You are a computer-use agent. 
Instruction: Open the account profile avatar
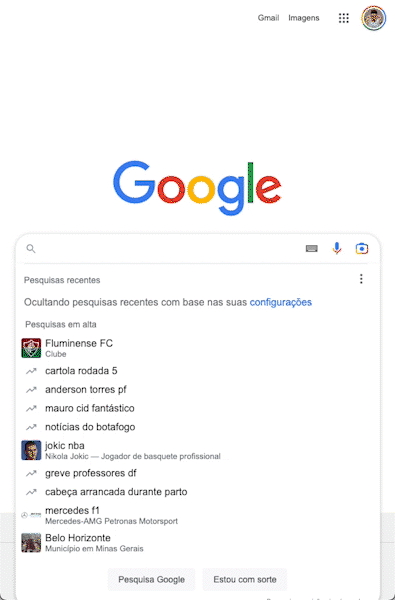click(x=374, y=18)
